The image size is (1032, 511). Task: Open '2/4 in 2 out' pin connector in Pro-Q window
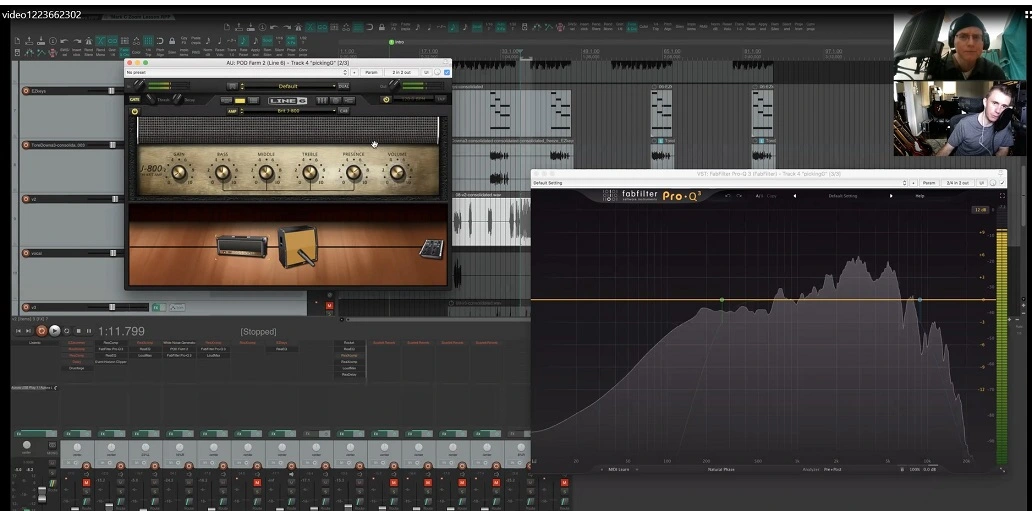point(957,182)
